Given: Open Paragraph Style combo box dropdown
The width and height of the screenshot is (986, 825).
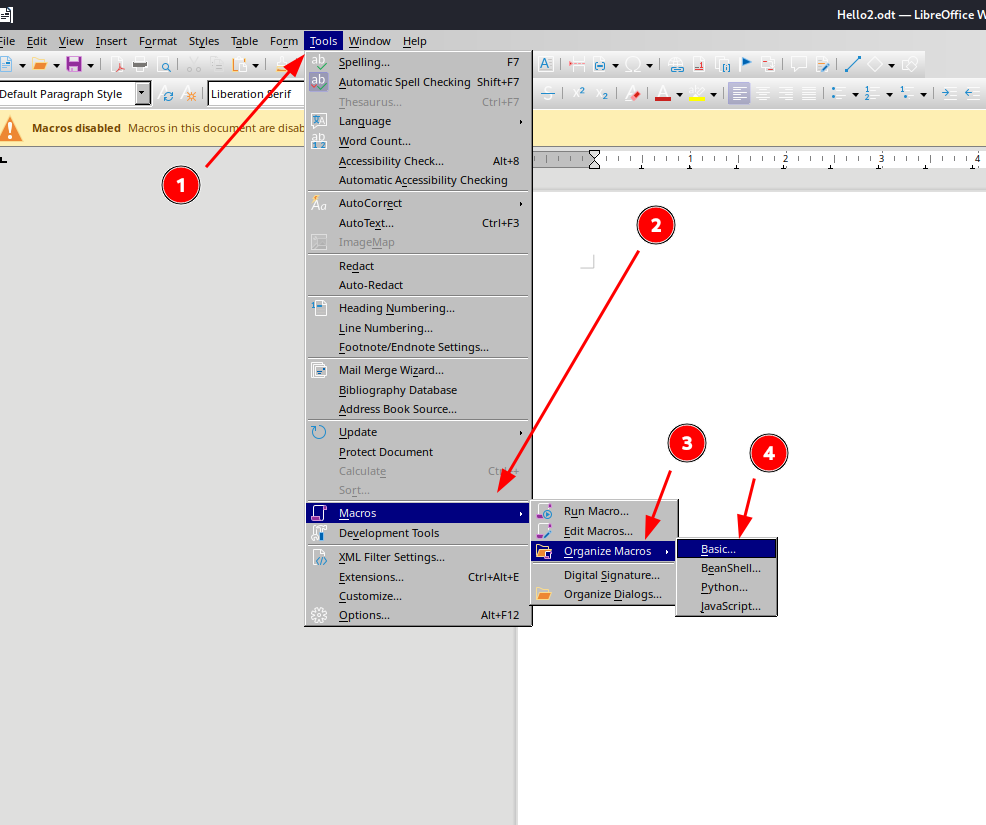Looking at the screenshot, I should [x=143, y=94].
